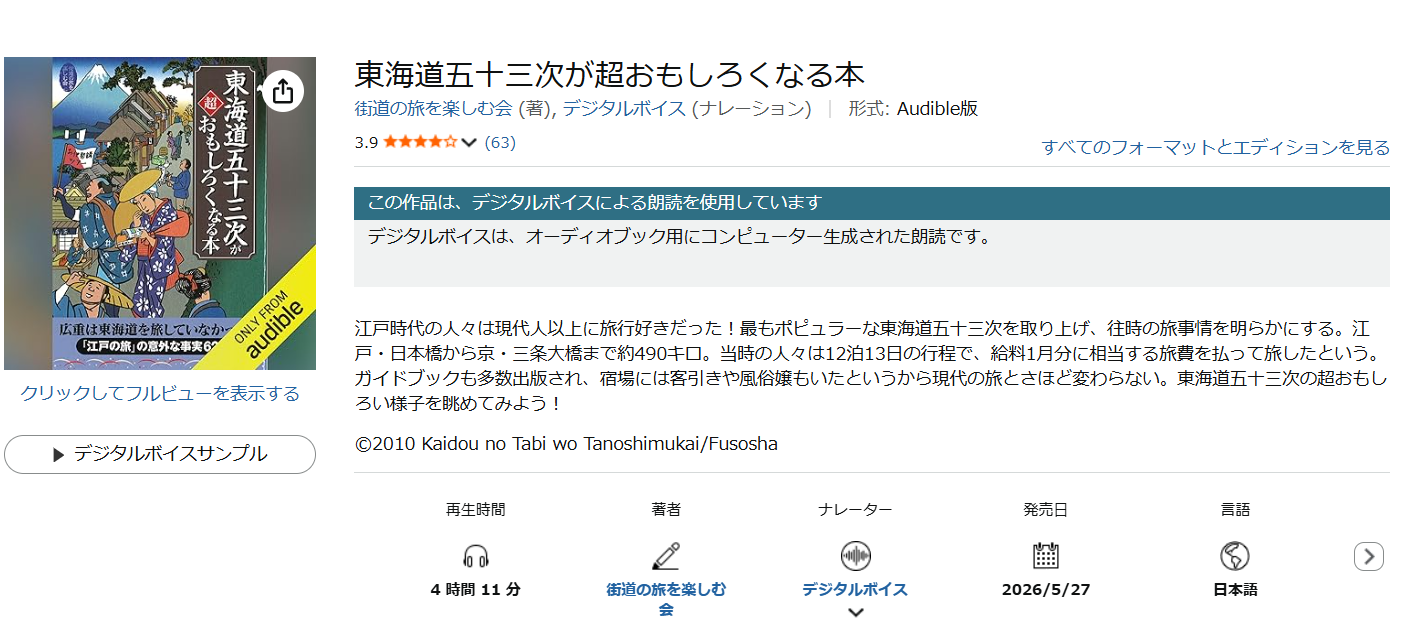Click the ナレーター label
The image size is (1415, 625).
coord(855,510)
